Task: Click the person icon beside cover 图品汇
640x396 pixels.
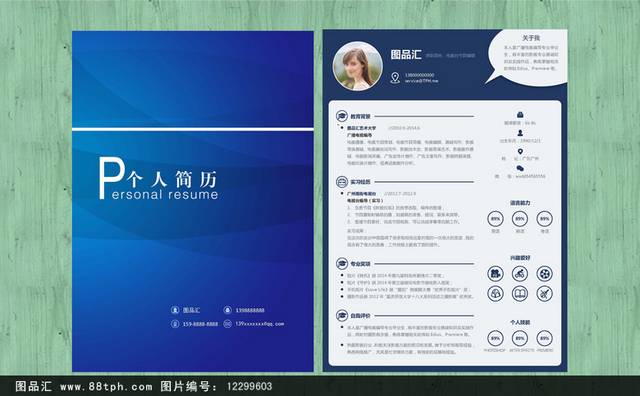Action: 175,310
